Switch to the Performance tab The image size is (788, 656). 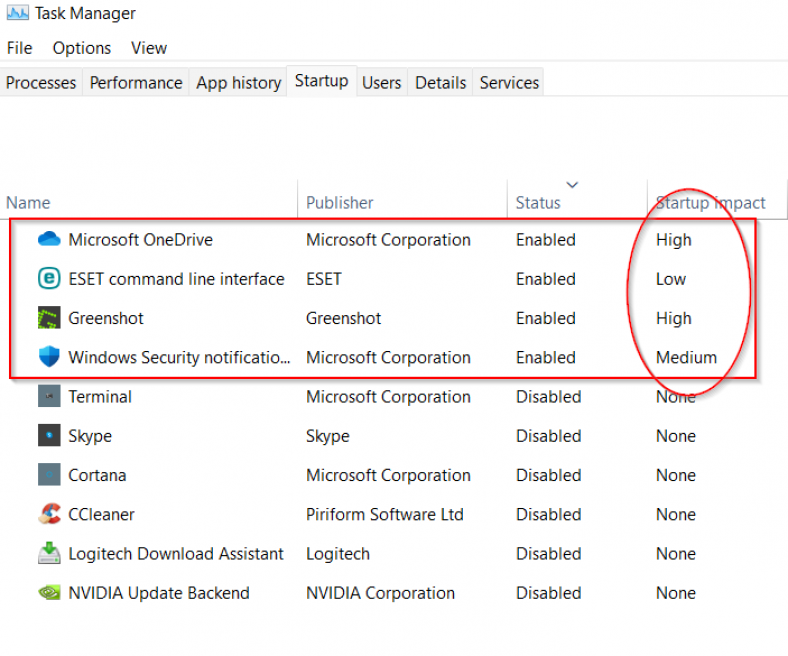pyautogui.click(x=136, y=82)
